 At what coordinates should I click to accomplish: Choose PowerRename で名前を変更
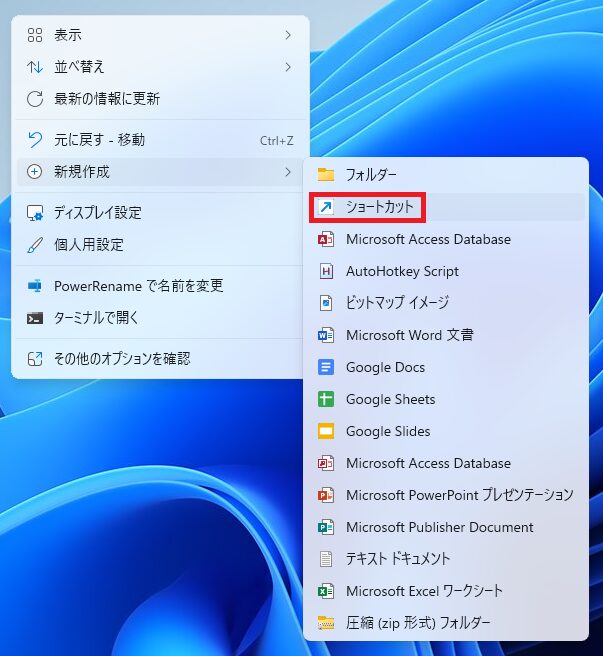click(x=160, y=286)
